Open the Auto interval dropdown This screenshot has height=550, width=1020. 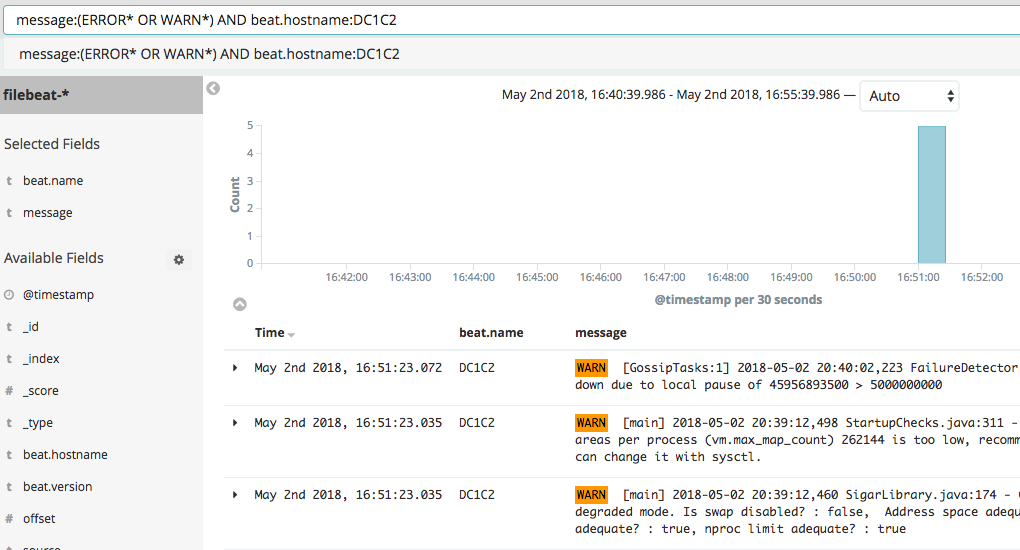(x=909, y=96)
